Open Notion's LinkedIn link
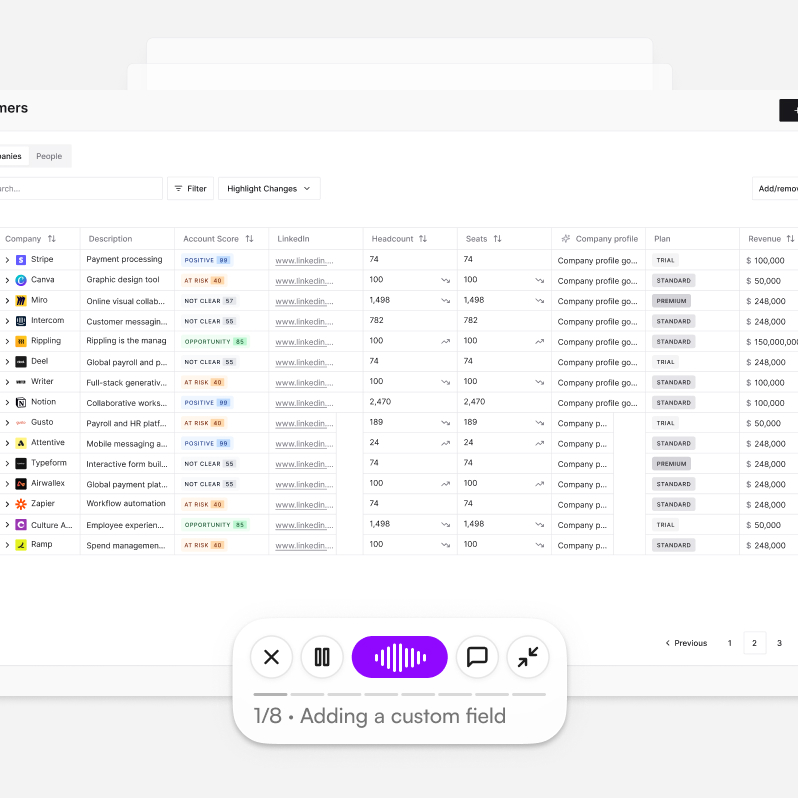 tap(304, 403)
